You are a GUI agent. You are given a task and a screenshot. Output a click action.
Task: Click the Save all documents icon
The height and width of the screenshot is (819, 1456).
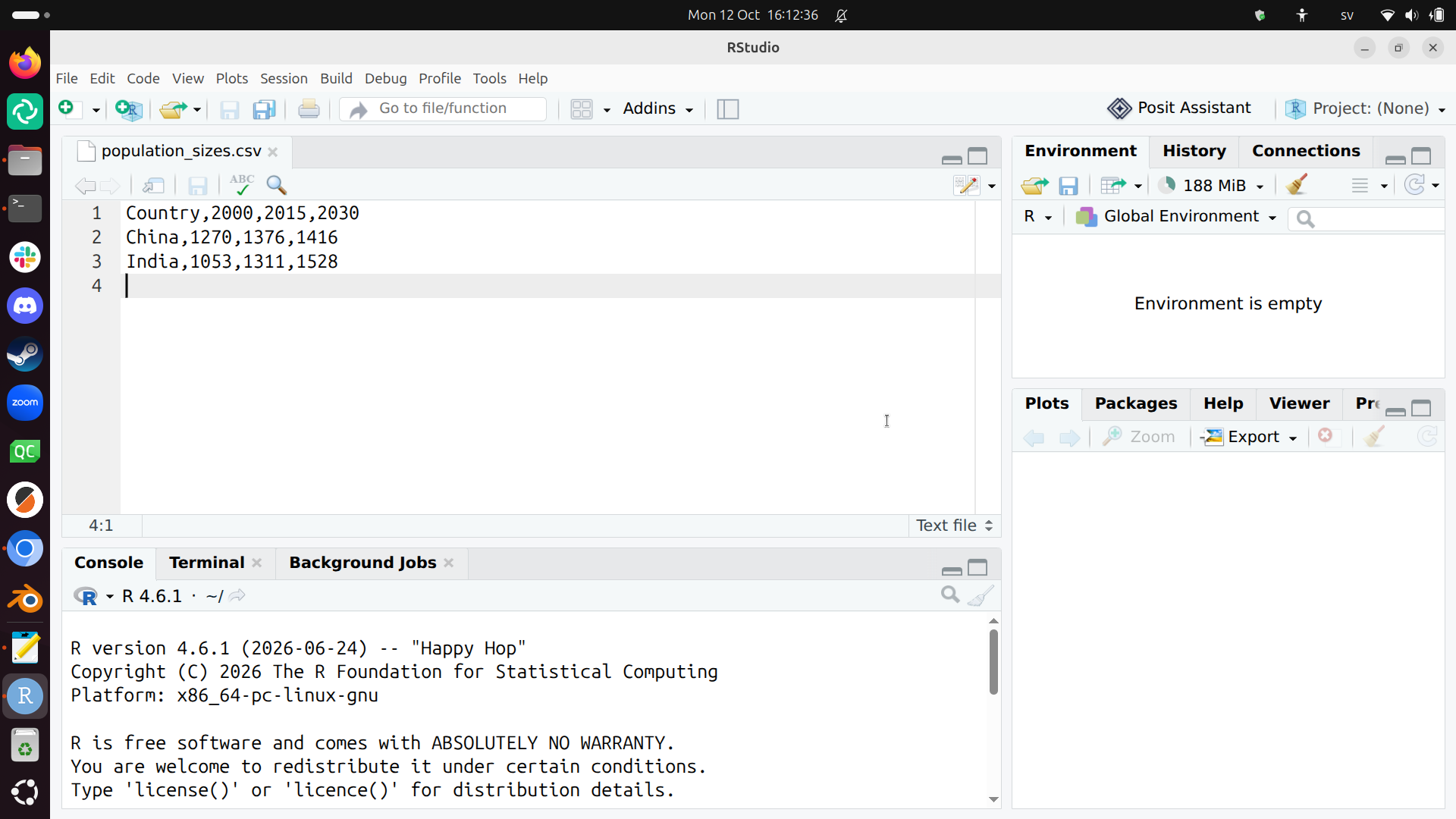264,109
